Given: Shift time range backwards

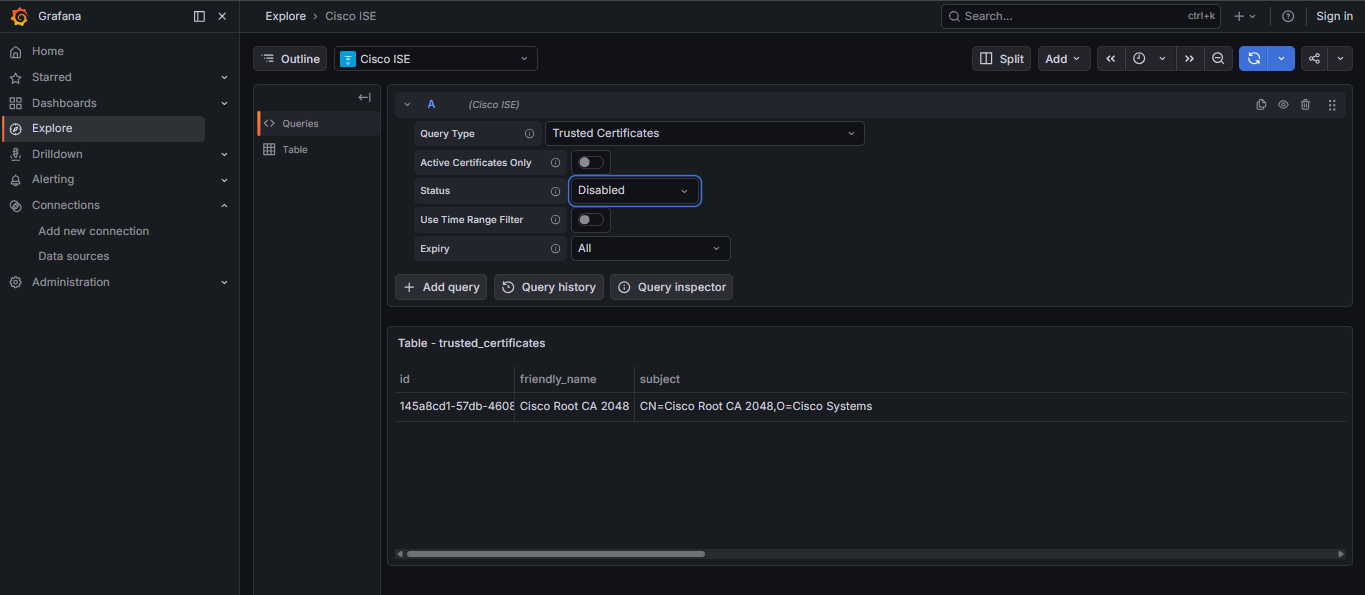Looking at the screenshot, I should coord(1110,59).
